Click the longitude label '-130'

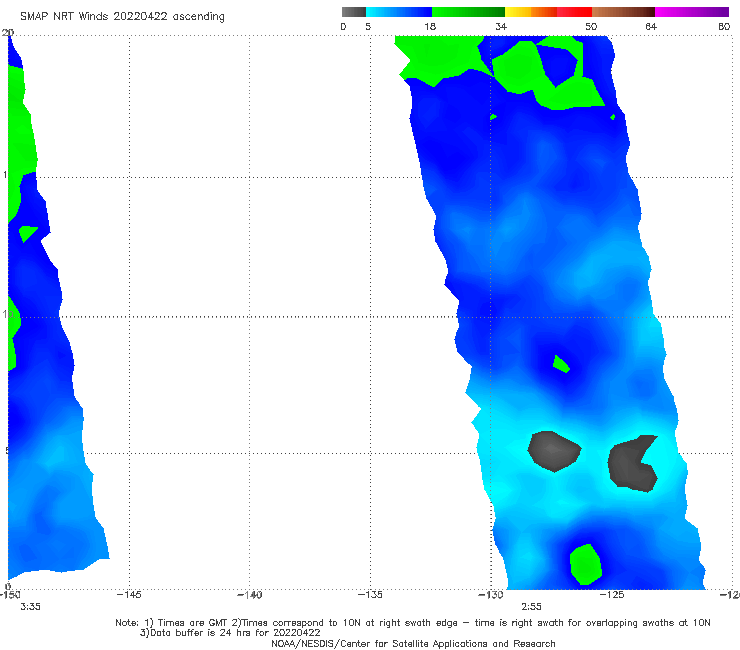pos(491,595)
